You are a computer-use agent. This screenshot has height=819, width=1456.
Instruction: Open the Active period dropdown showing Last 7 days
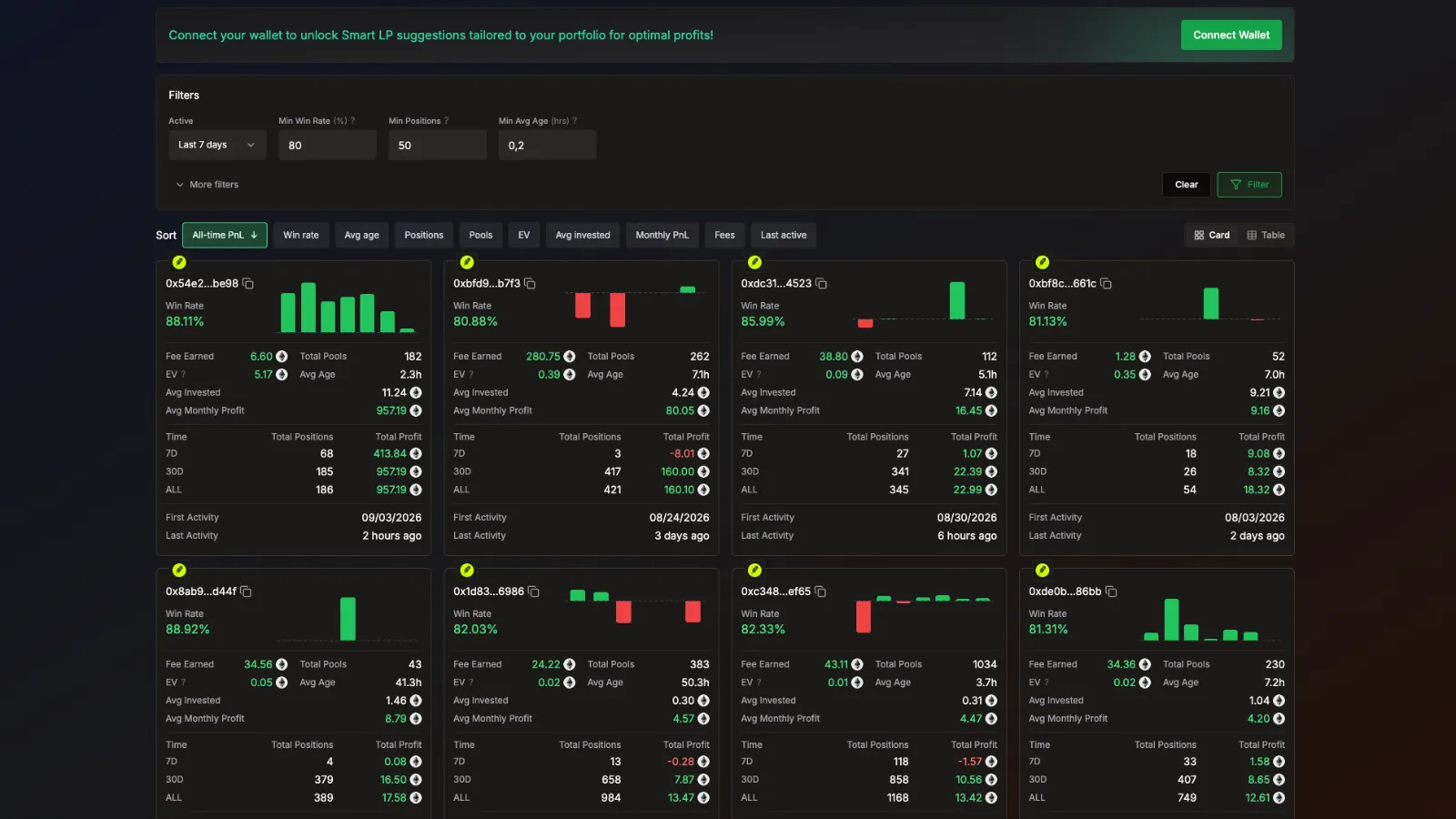(x=217, y=146)
